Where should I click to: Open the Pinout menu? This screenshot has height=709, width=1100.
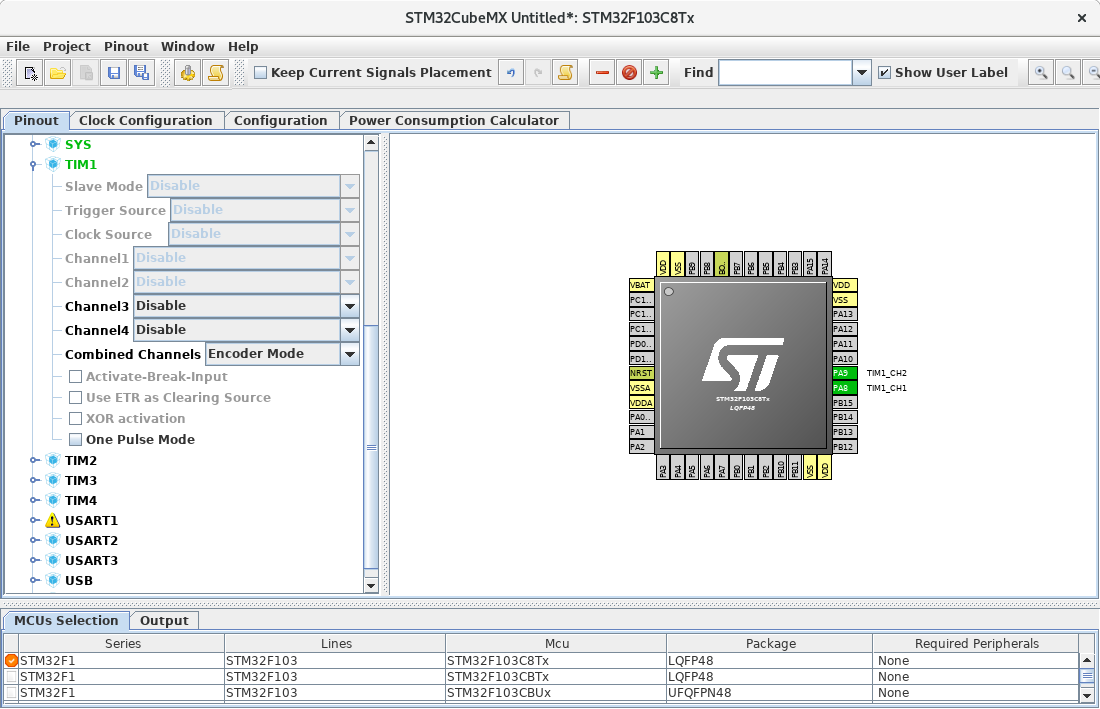pos(126,46)
